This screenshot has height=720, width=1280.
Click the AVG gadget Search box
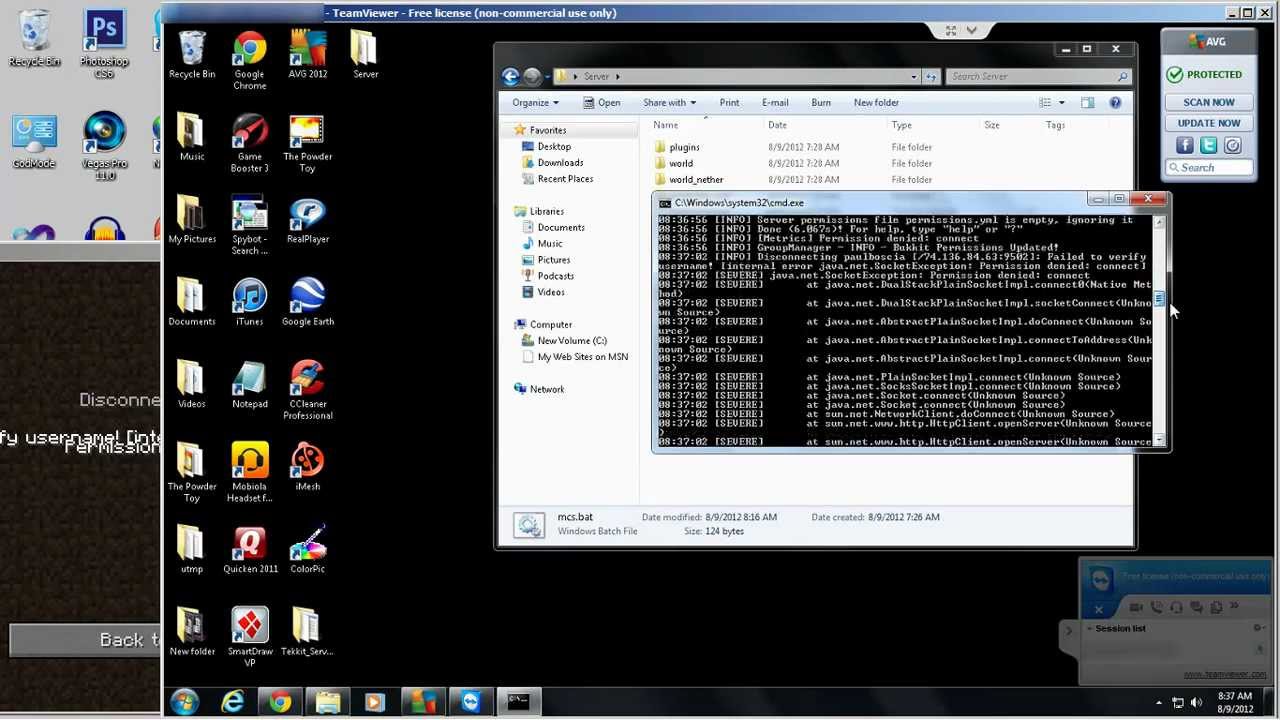pos(1209,168)
